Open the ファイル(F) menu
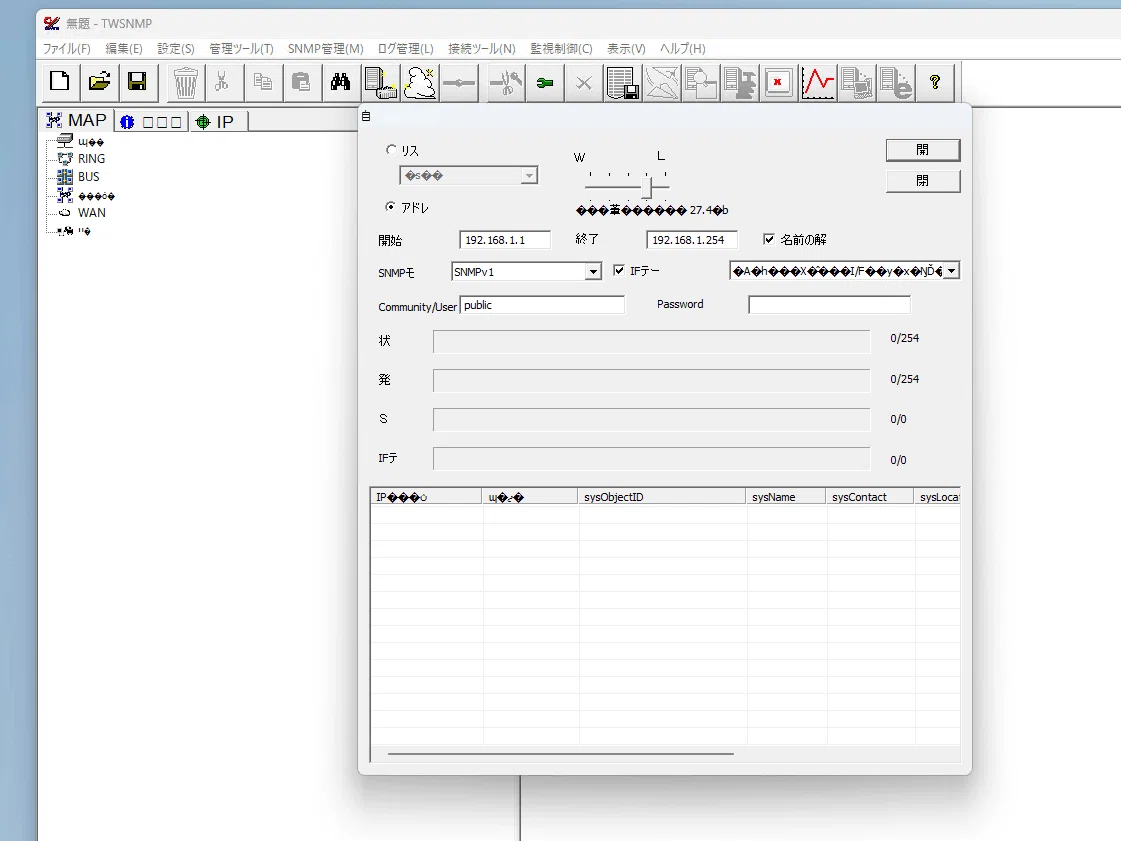Viewport: 1121px width, 841px height. click(x=66, y=49)
